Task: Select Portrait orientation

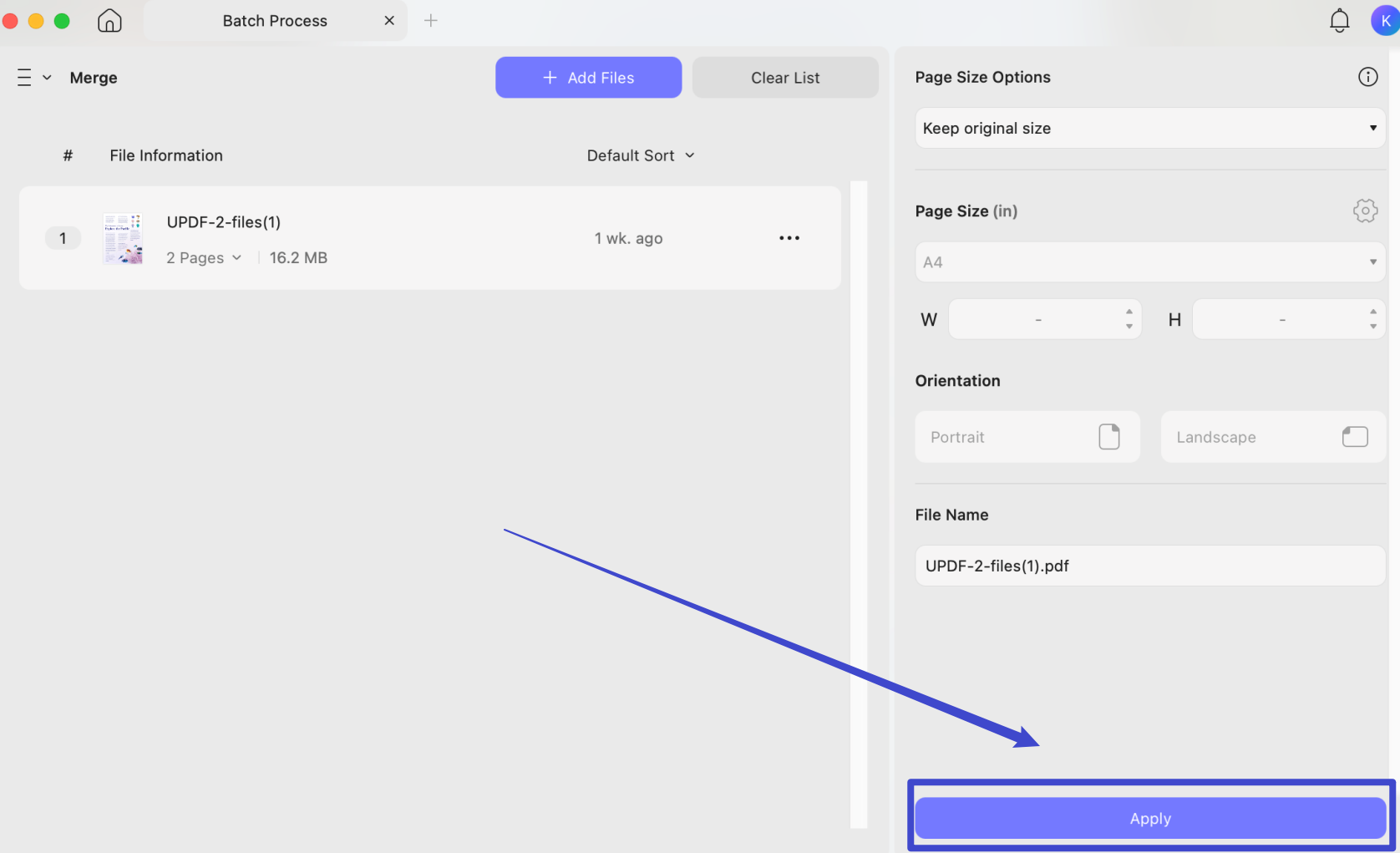Action: (x=1027, y=437)
